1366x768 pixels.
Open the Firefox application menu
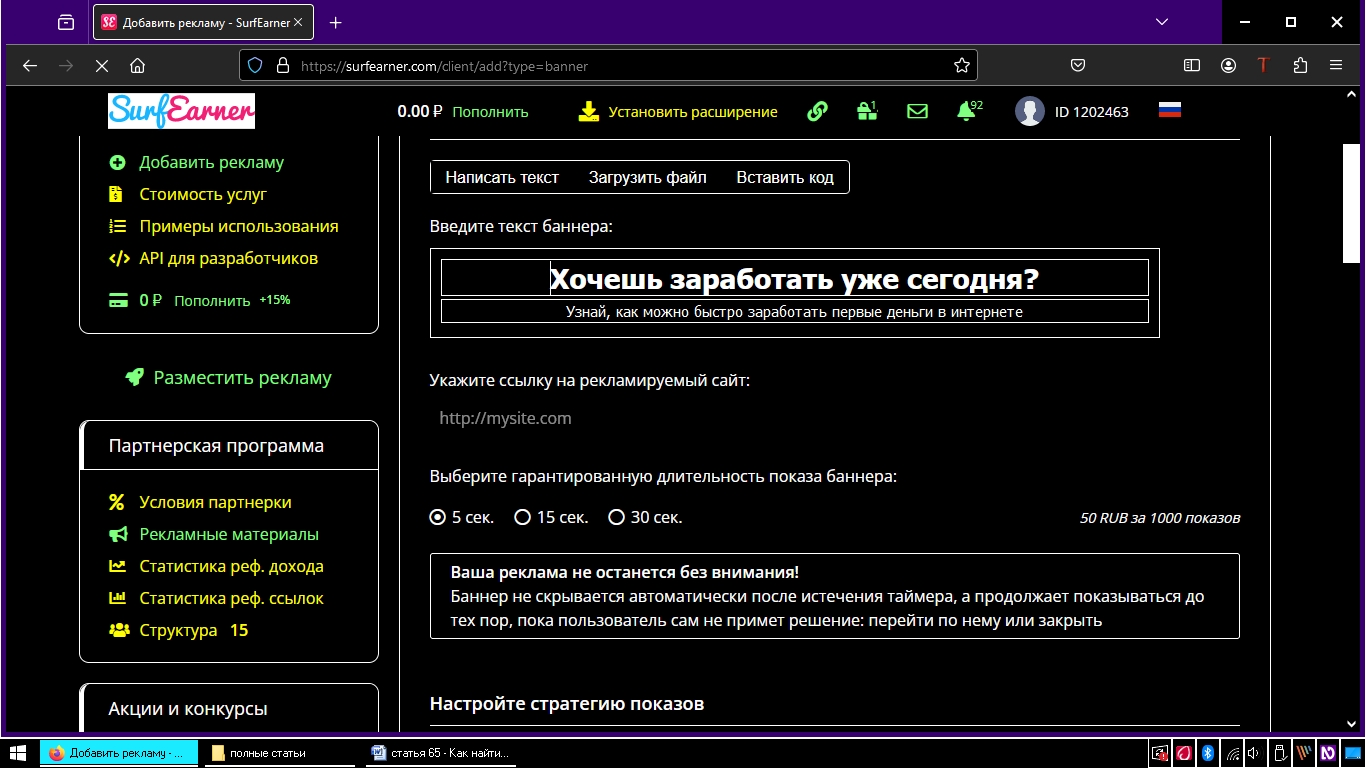(x=1336, y=65)
